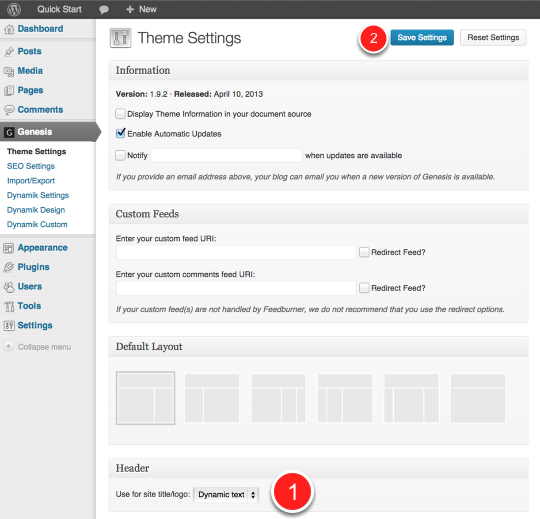The image size is (540, 519).
Task: Open the Appearance menu
Action: click(x=43, y=248)
